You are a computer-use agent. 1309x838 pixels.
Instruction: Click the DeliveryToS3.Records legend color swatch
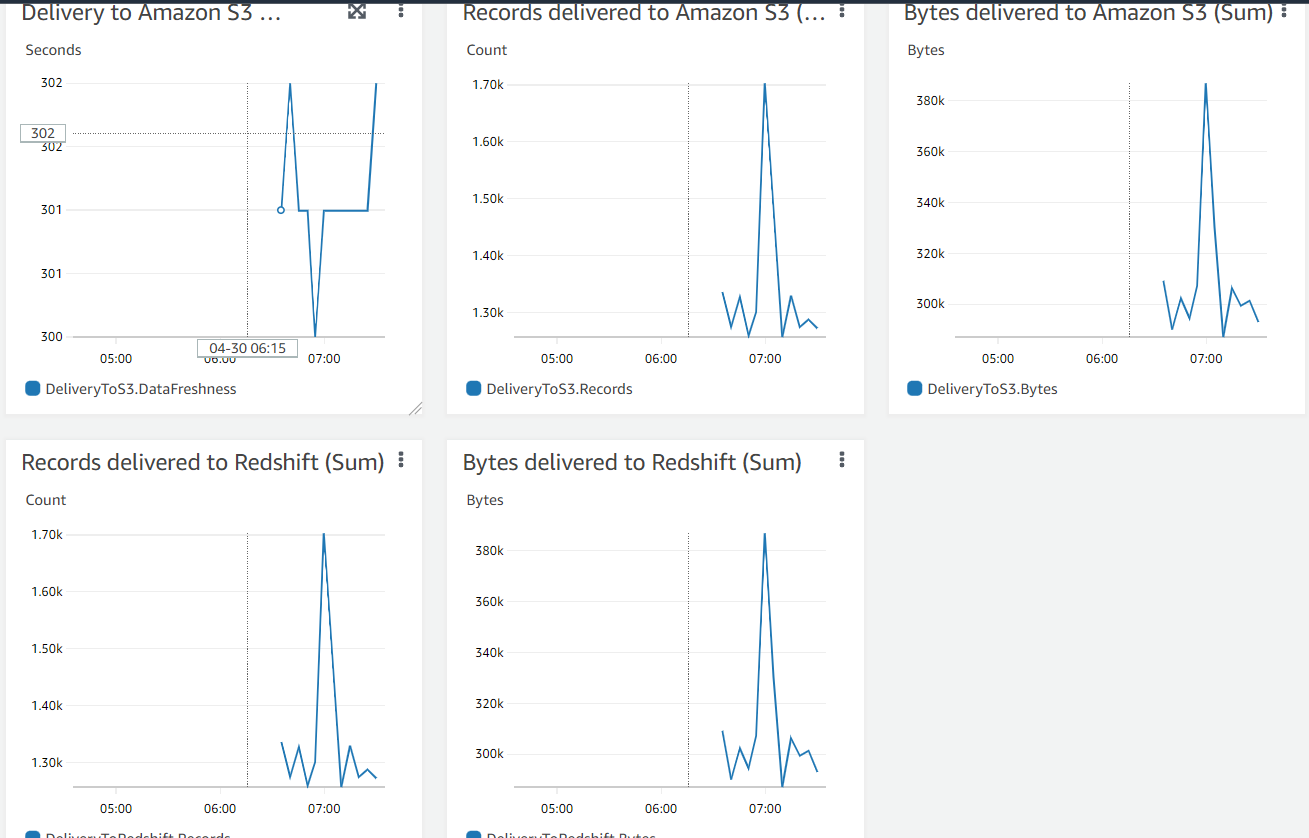pyautogui.click(x=473, y=388)
